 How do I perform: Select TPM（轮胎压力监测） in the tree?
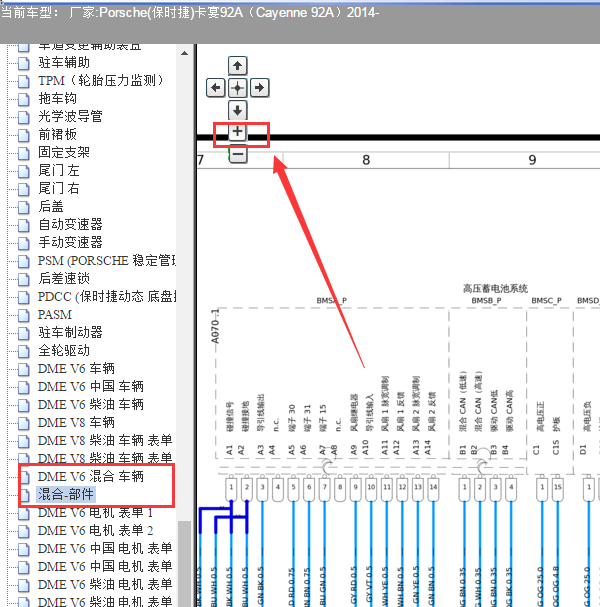pos(101,81)
